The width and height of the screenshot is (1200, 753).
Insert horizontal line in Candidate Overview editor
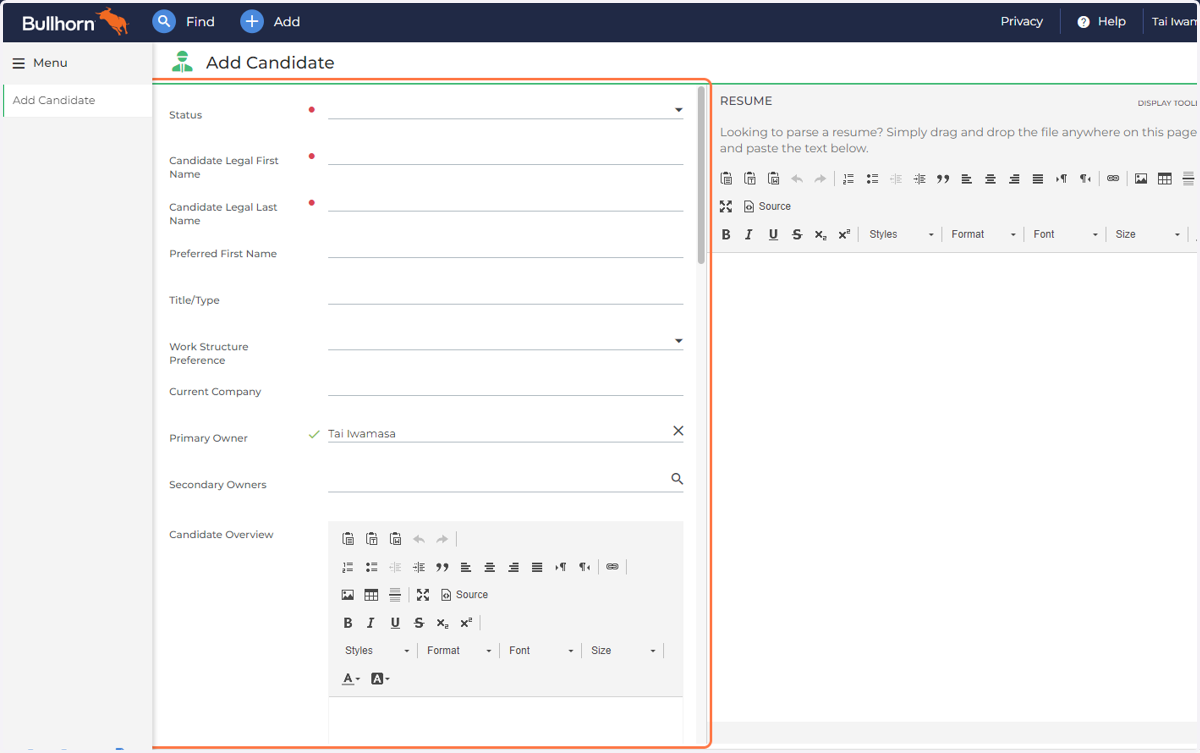click(x=395, y=595)
